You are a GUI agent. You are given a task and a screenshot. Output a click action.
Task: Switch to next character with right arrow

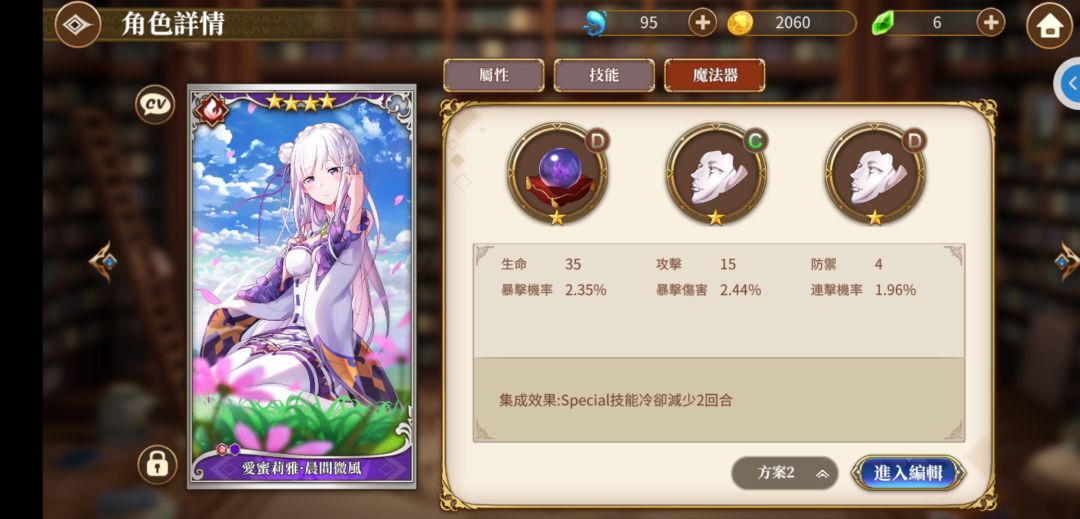1067,261
